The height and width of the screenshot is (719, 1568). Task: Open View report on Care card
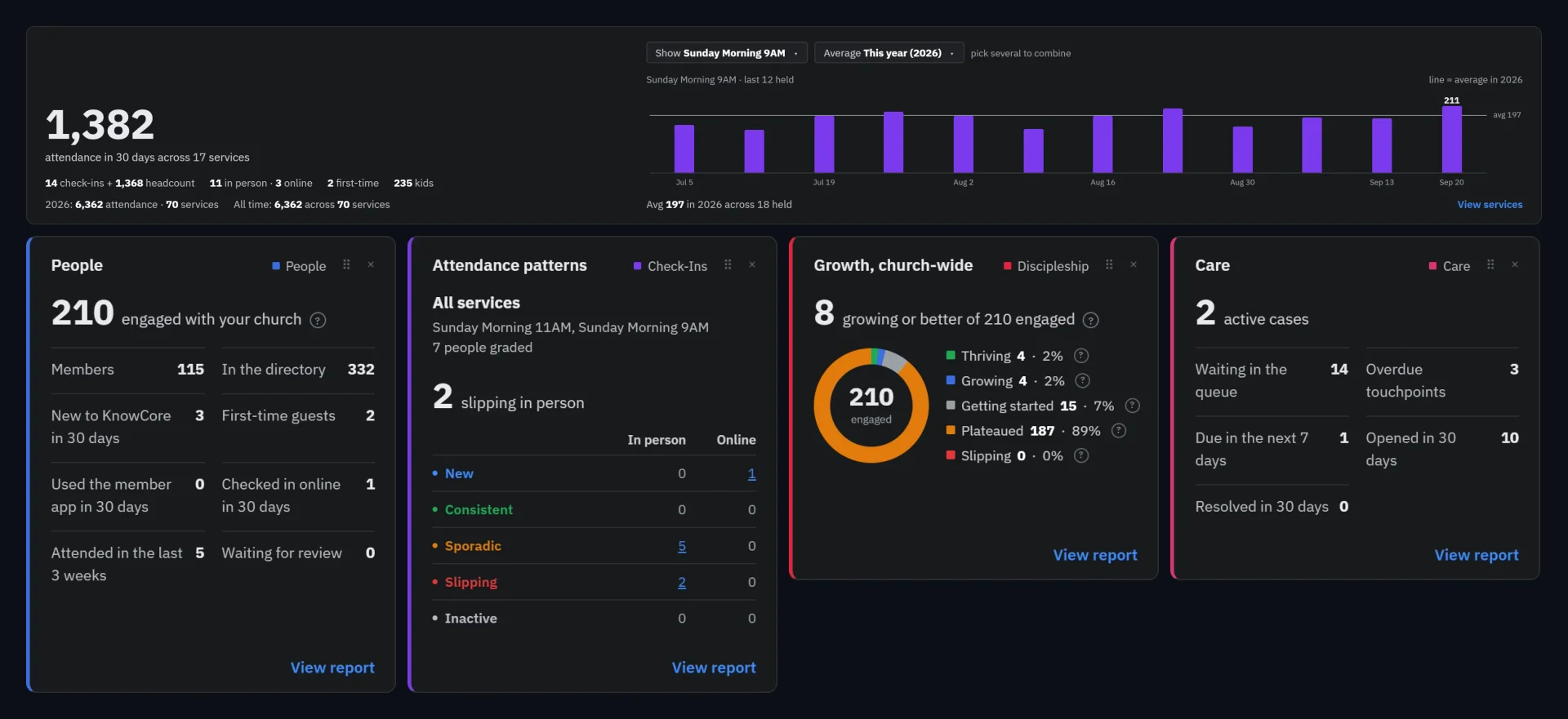[x=1477, y=555]
